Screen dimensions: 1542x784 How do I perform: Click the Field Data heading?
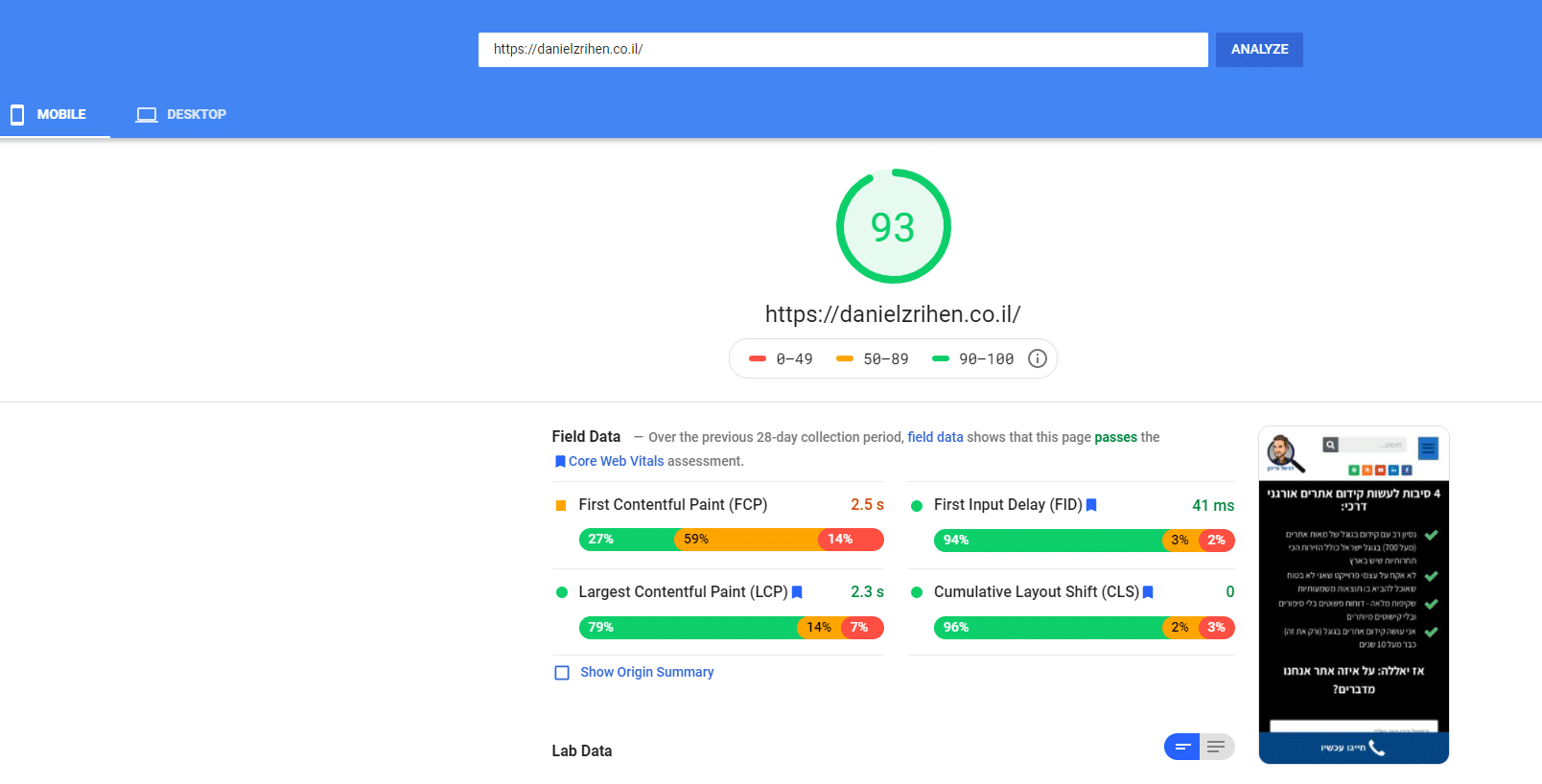[x=586, y=437]
